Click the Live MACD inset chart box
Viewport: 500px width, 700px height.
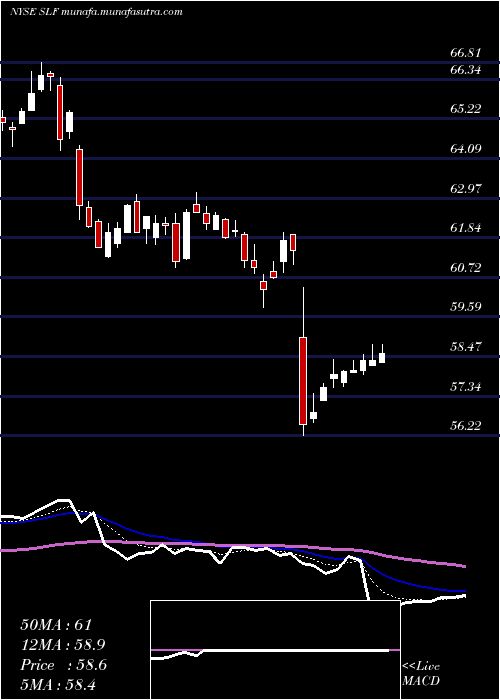coord(275,650)
